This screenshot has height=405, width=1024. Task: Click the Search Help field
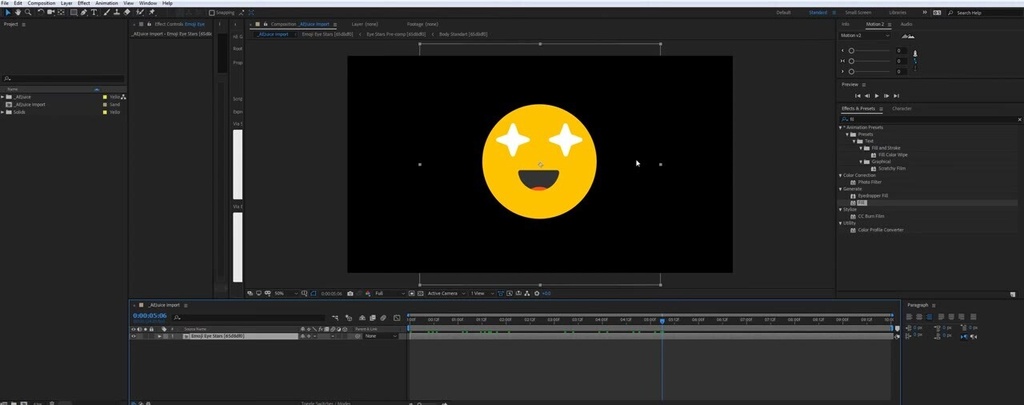(986, 12)
